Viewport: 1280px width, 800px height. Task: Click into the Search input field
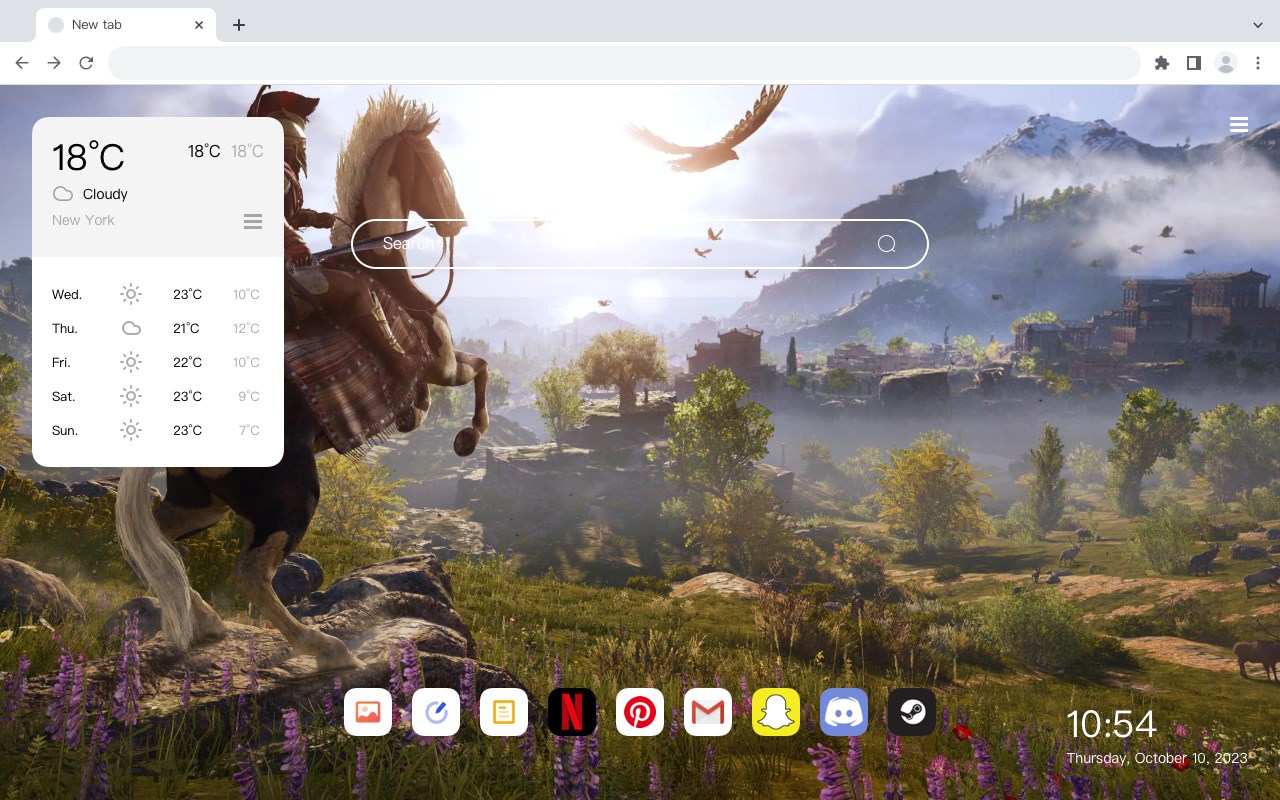[x=640, y=244]
